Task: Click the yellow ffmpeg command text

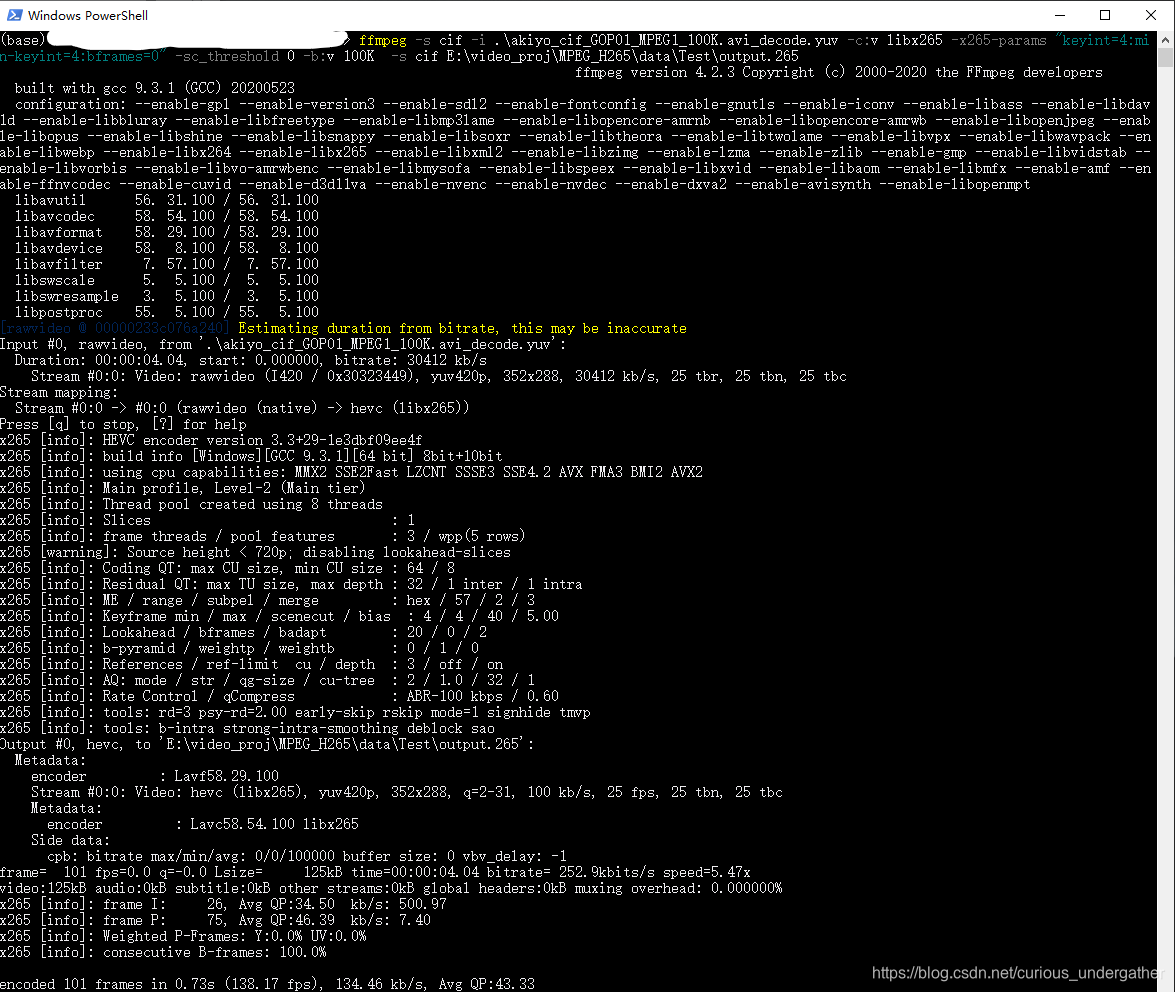Action: 383,40
